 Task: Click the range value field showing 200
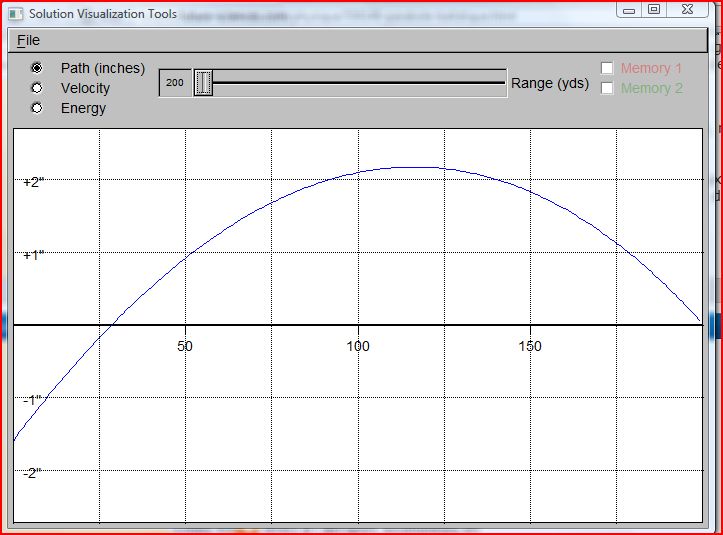(x=175, y=83)
